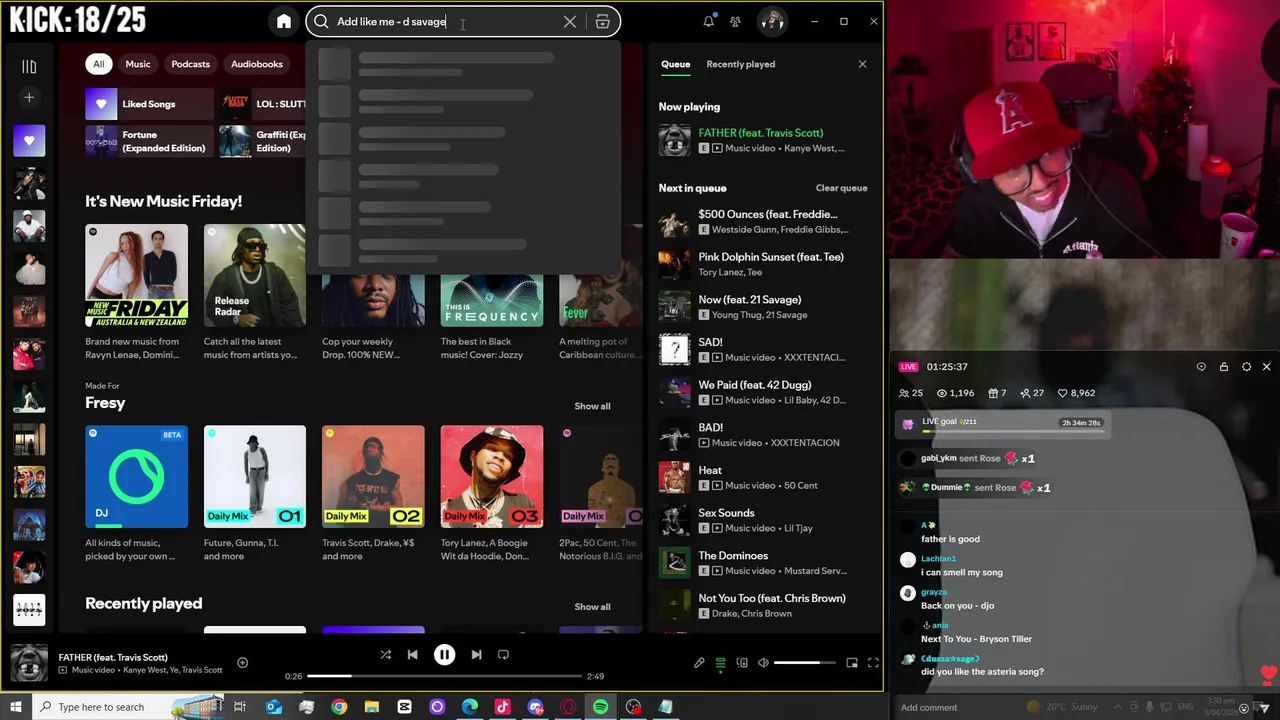Open the Release Radar playlist cover

(x=255, y=275)
